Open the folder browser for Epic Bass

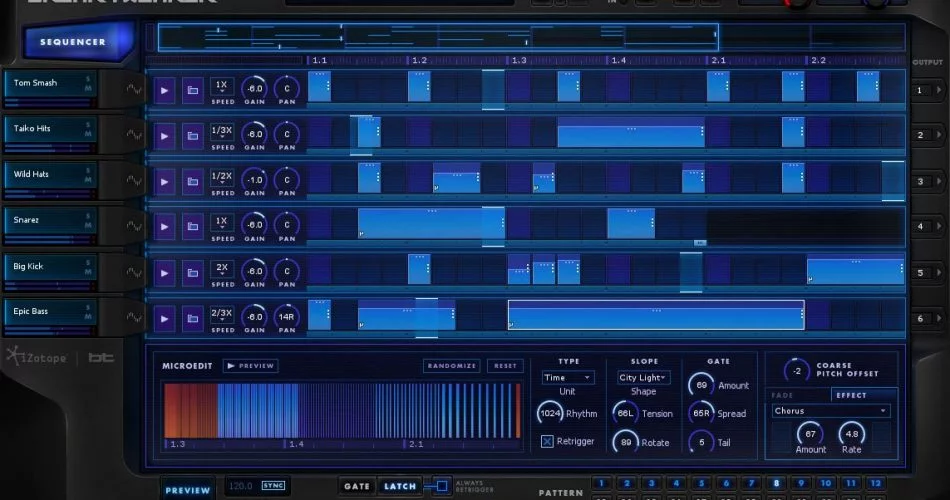[193, 318]
